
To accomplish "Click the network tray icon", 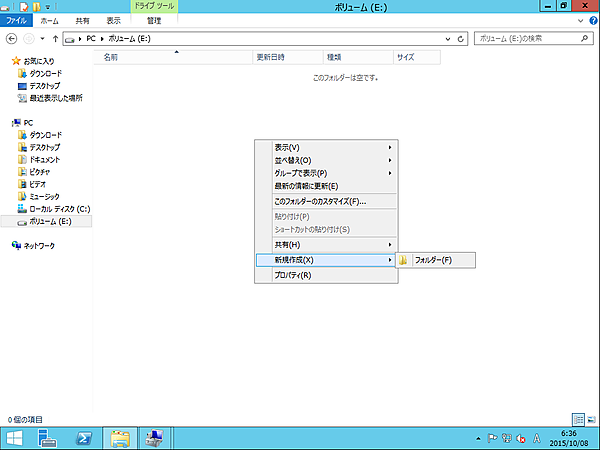I will click(x=507, y=439).
